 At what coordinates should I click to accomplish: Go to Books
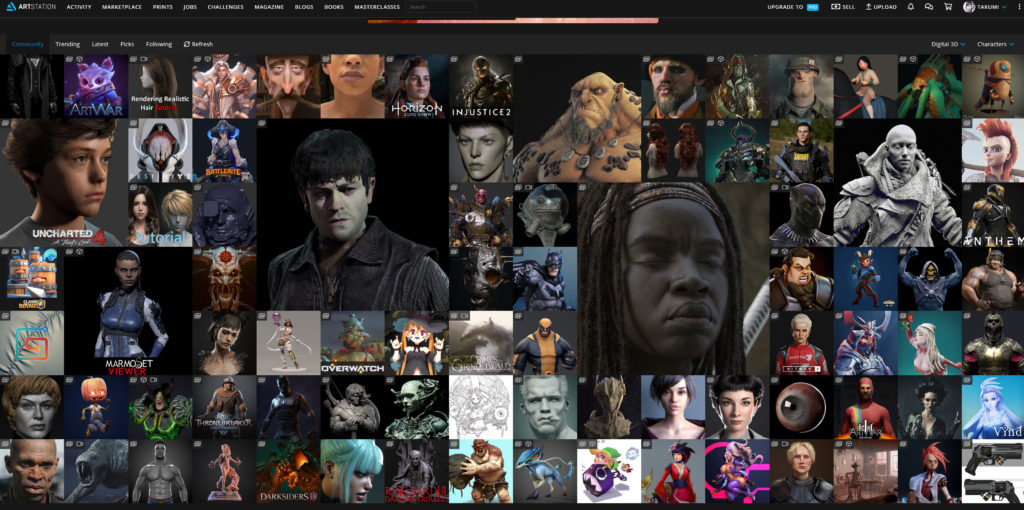334,7
